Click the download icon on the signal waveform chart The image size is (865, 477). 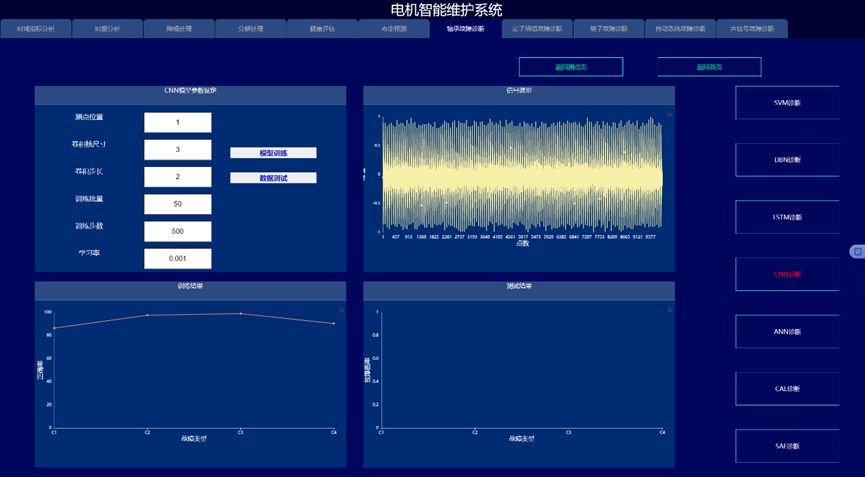click(x=669, y=115)
